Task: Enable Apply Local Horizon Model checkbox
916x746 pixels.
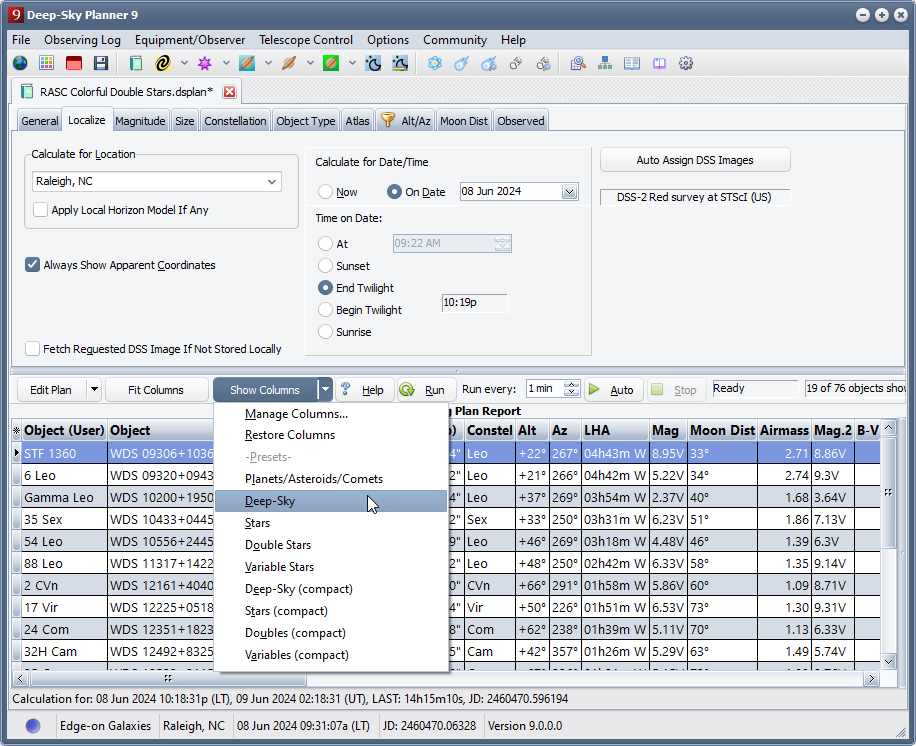Action: tap(41, 210)
